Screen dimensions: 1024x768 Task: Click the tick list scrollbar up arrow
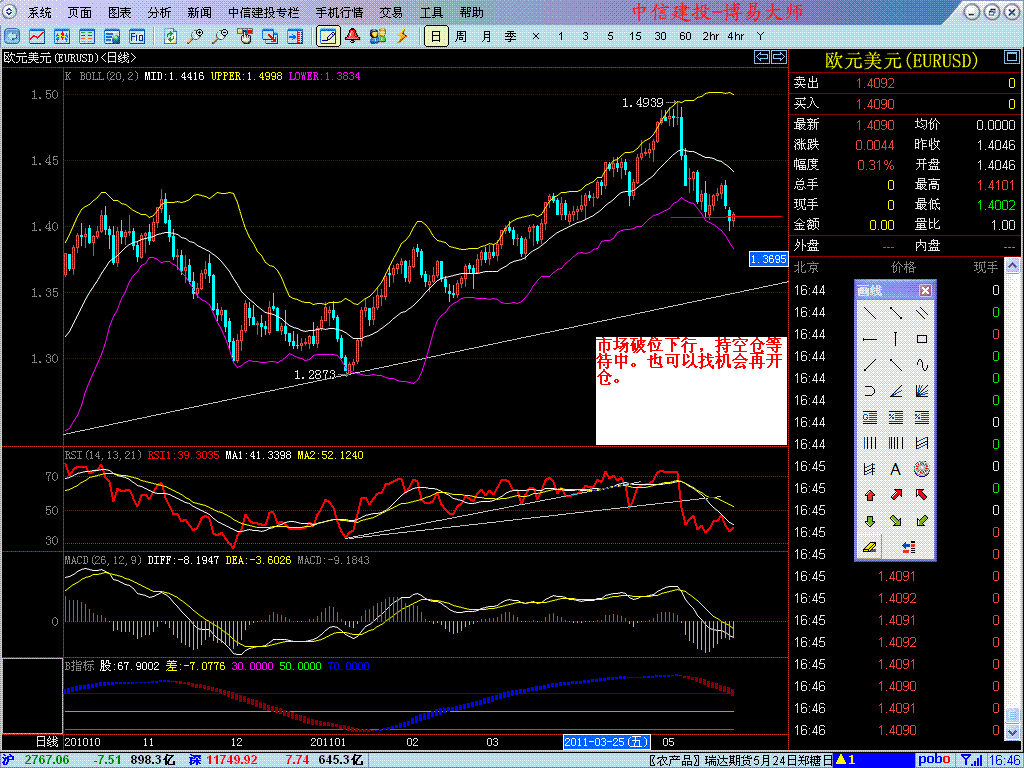(x=1012, y=264)
